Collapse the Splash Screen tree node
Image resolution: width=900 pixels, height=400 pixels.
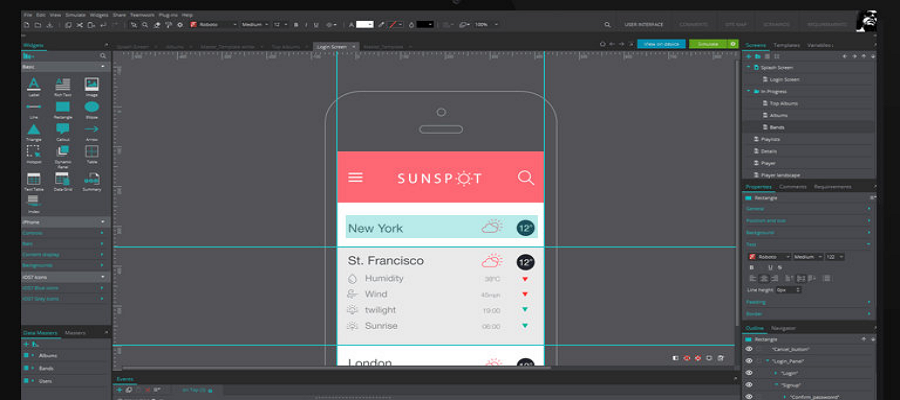(748, 67)
